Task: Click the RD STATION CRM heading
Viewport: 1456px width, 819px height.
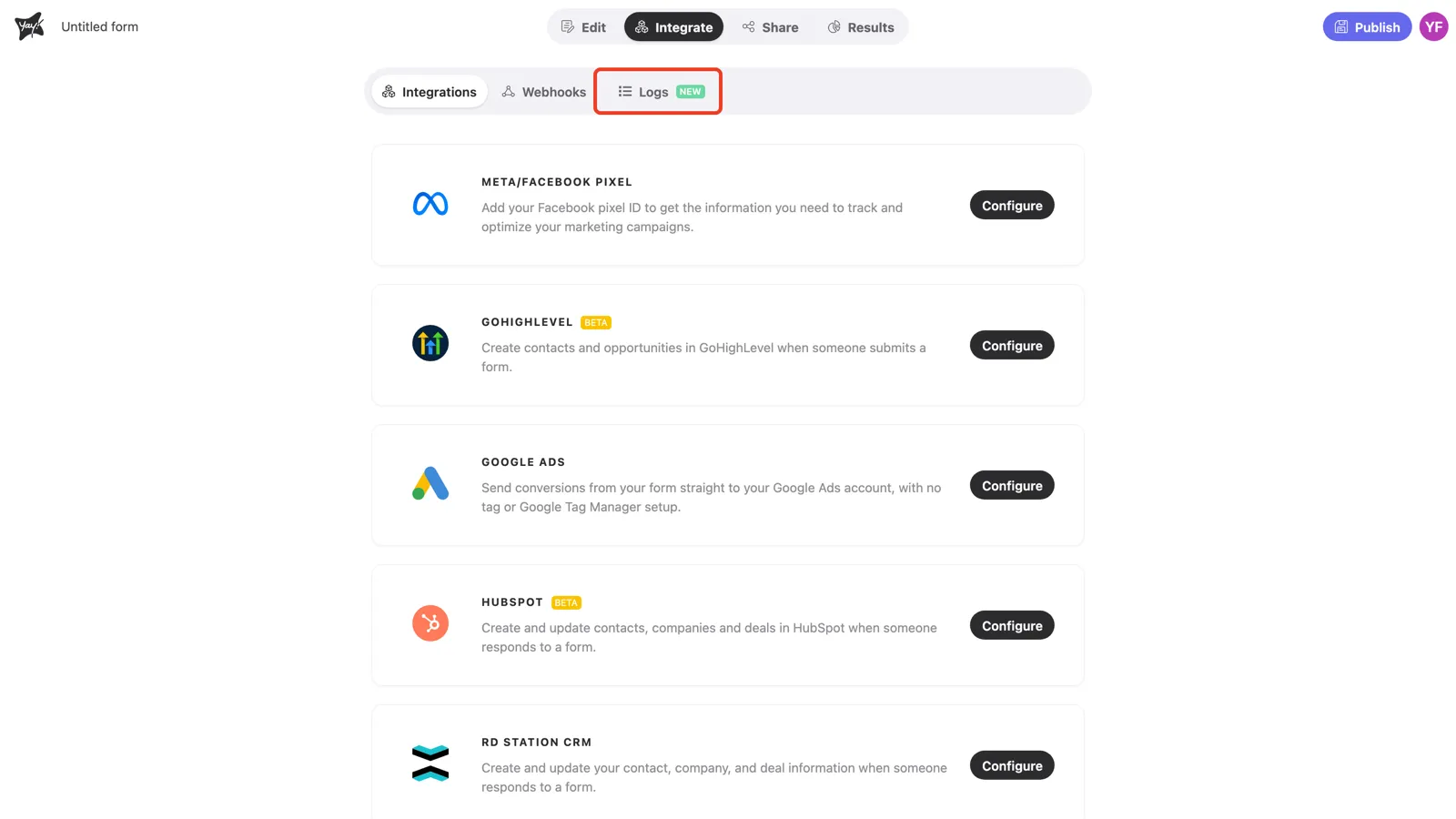Action: [x=537, y=743]
